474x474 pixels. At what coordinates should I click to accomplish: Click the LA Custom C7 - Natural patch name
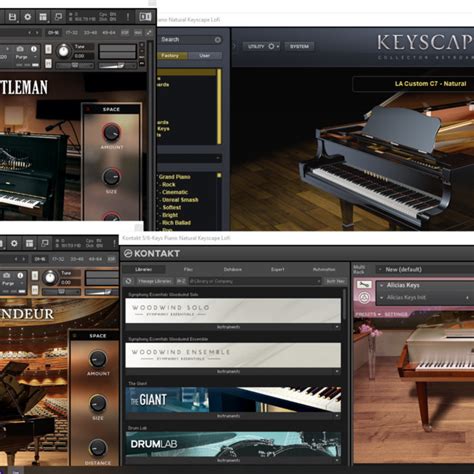click(430, 84)
